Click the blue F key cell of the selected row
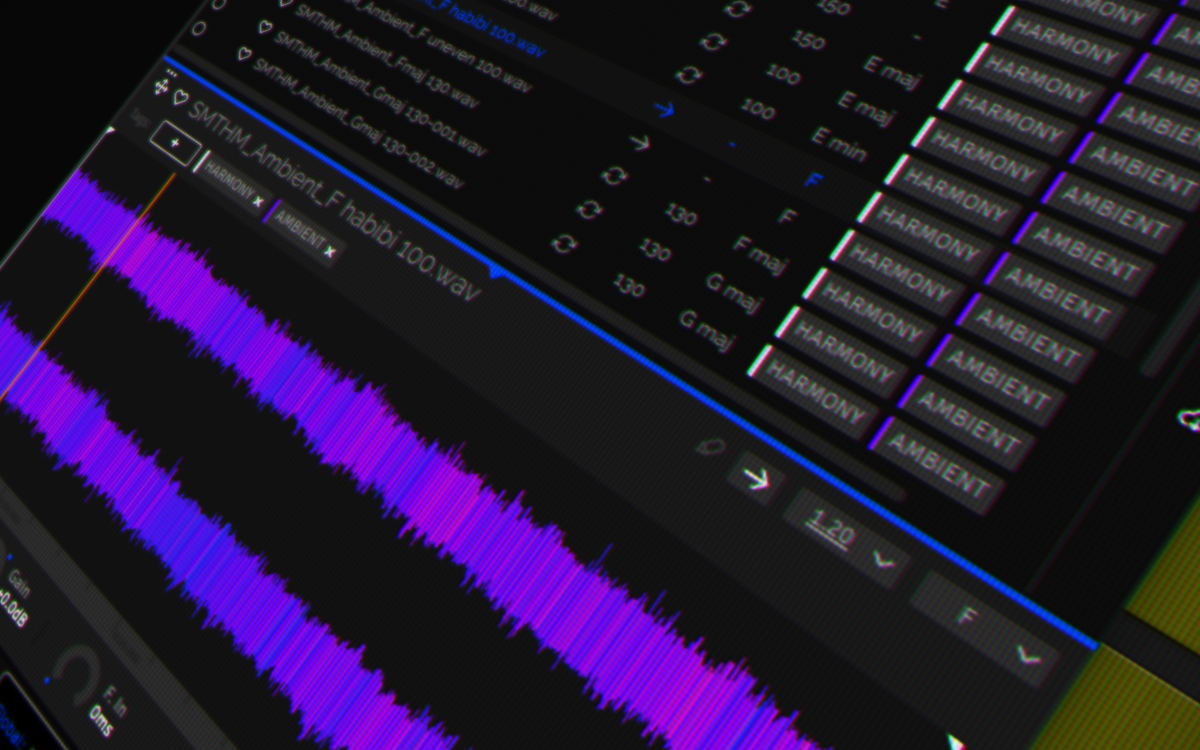This screenshot has width=1200, height=750. click(813, 180)
